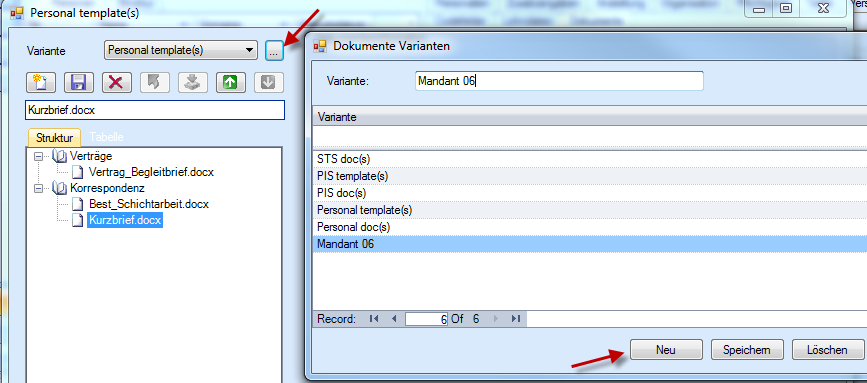Image resolution: width=867 pixels, height=383 pixels.
Task: Click the red X delete icon
Action: [116, 82]
